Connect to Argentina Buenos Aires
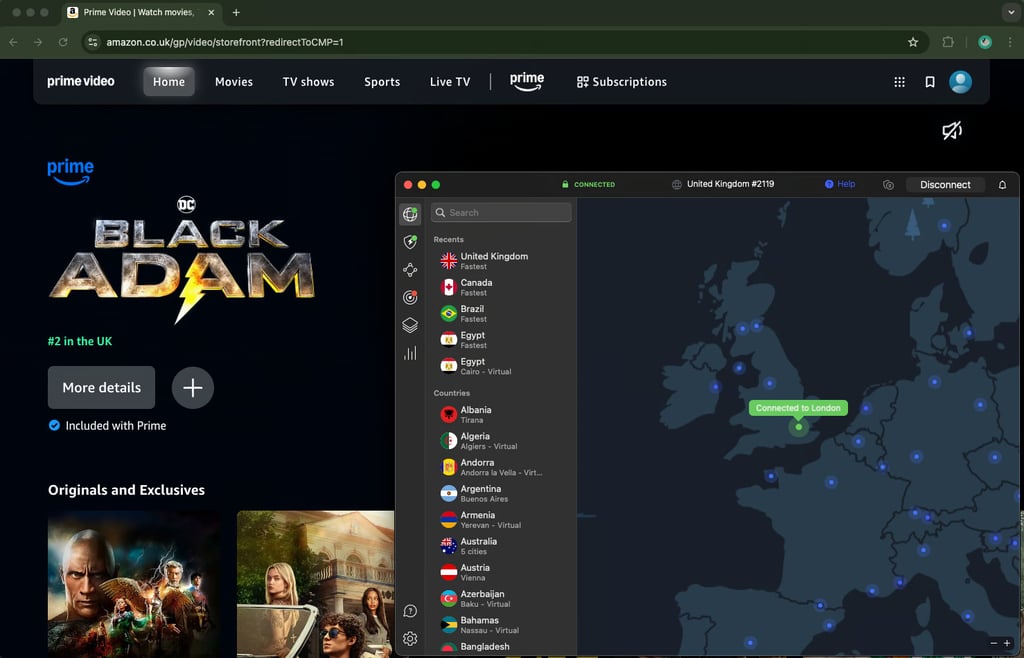The width and height of the screenshot is (1024, 658). (500, 494)
